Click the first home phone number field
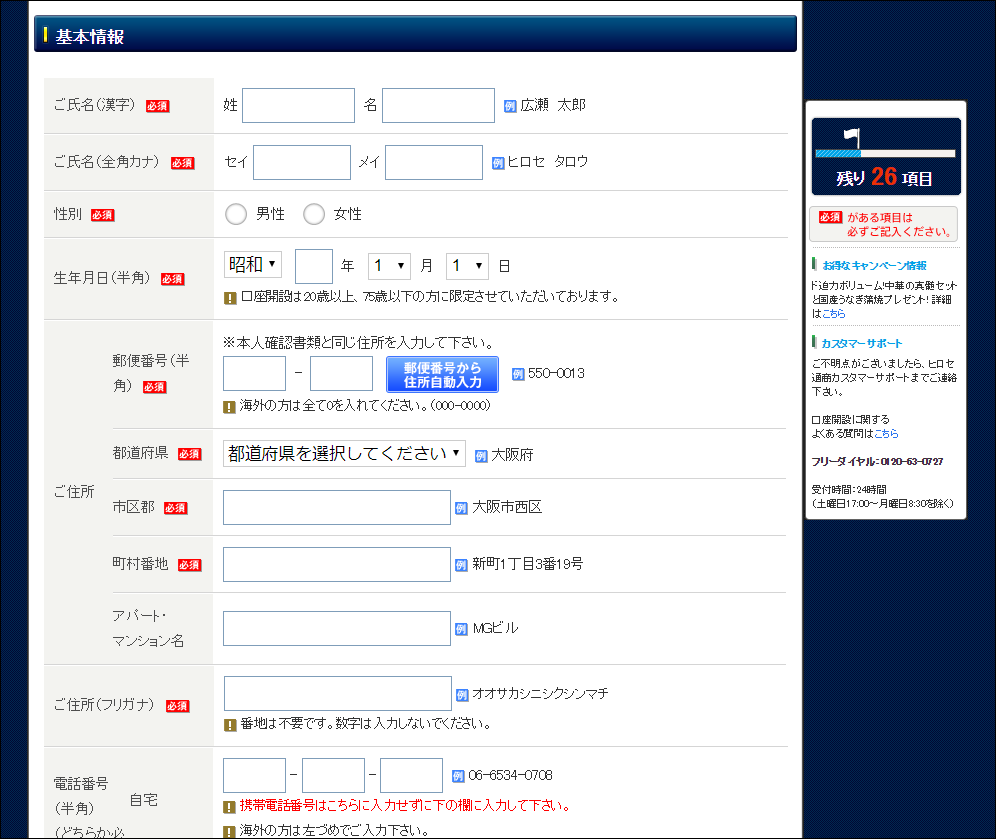This screenshot has height=839, width=996. 254,775
